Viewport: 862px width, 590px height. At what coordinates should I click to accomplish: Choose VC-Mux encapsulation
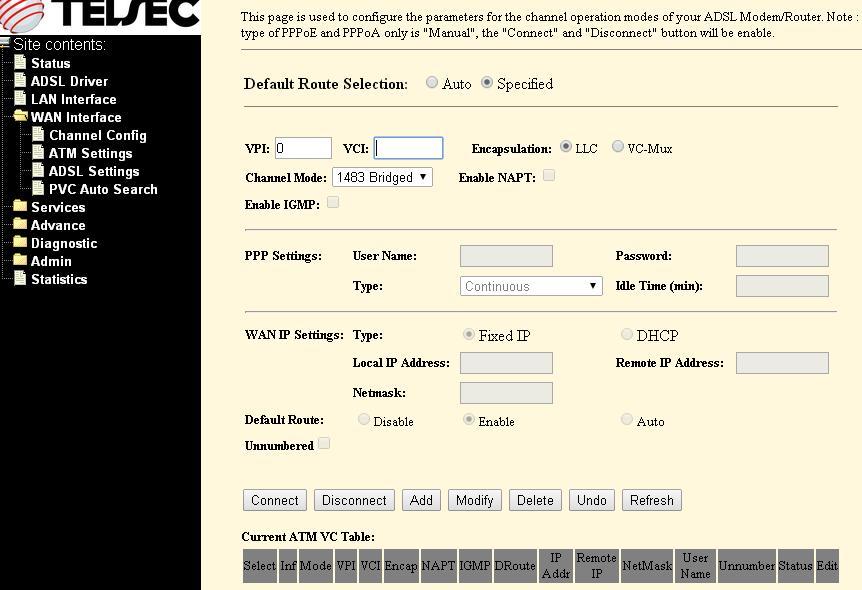pos(618,146)
